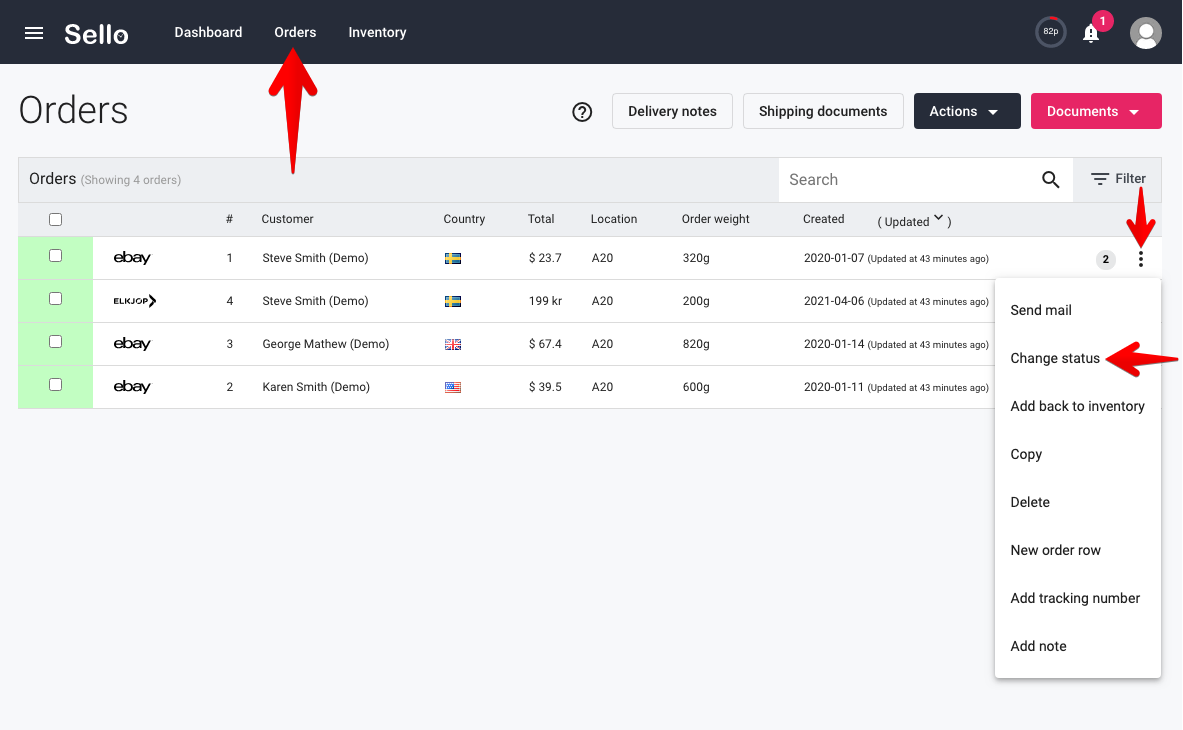Image resolution: width=1183 pixels, height=730 pixels.
Task: Click total $ 39.5
Action: point(545,387)
